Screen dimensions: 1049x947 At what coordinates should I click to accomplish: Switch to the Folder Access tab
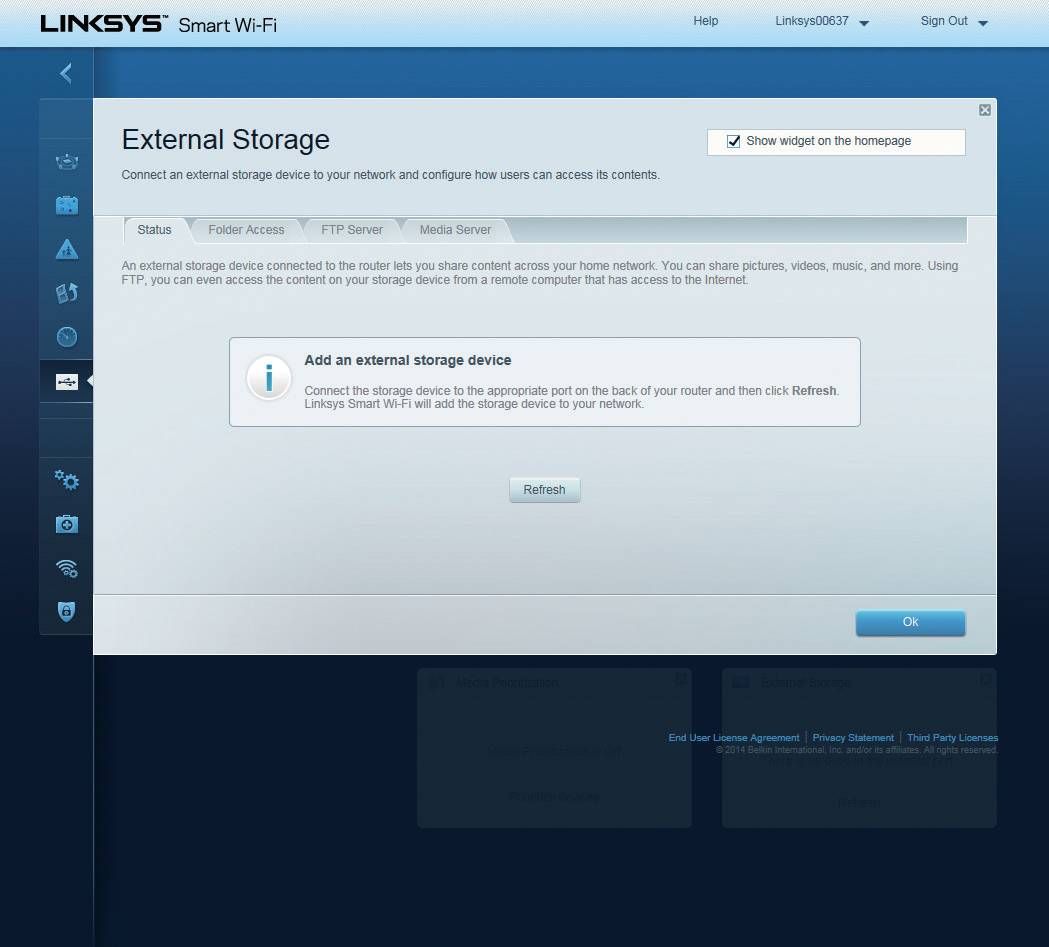click(246, 229)
